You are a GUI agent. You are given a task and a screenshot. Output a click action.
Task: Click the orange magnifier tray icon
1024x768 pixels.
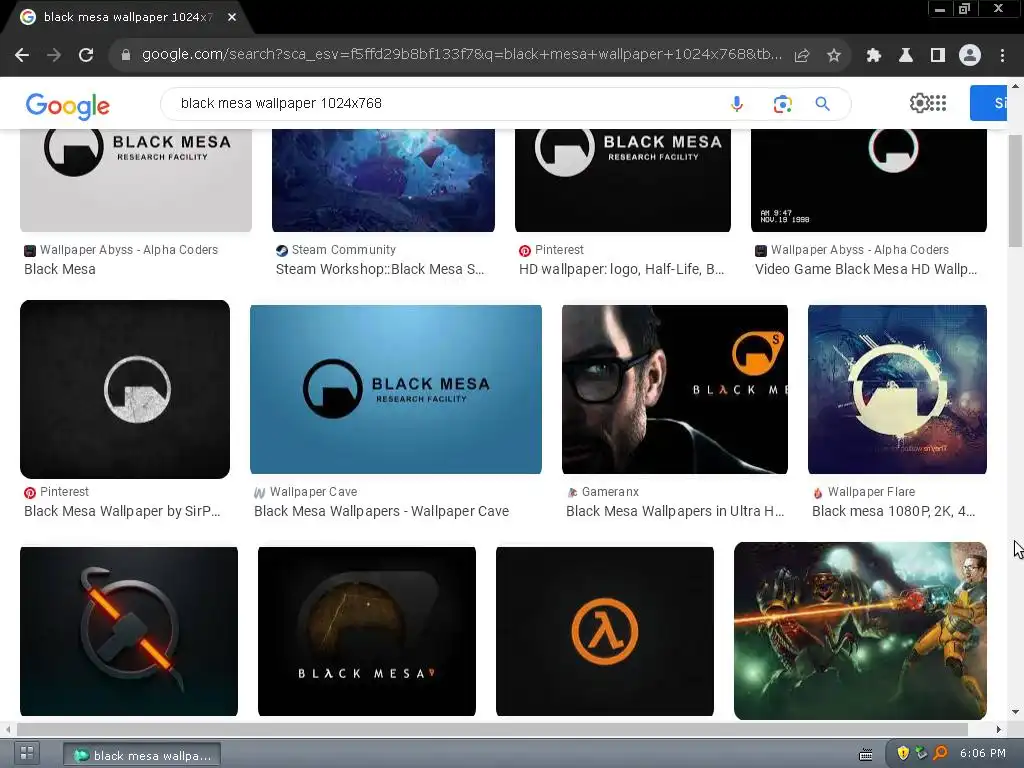point(940,753)
